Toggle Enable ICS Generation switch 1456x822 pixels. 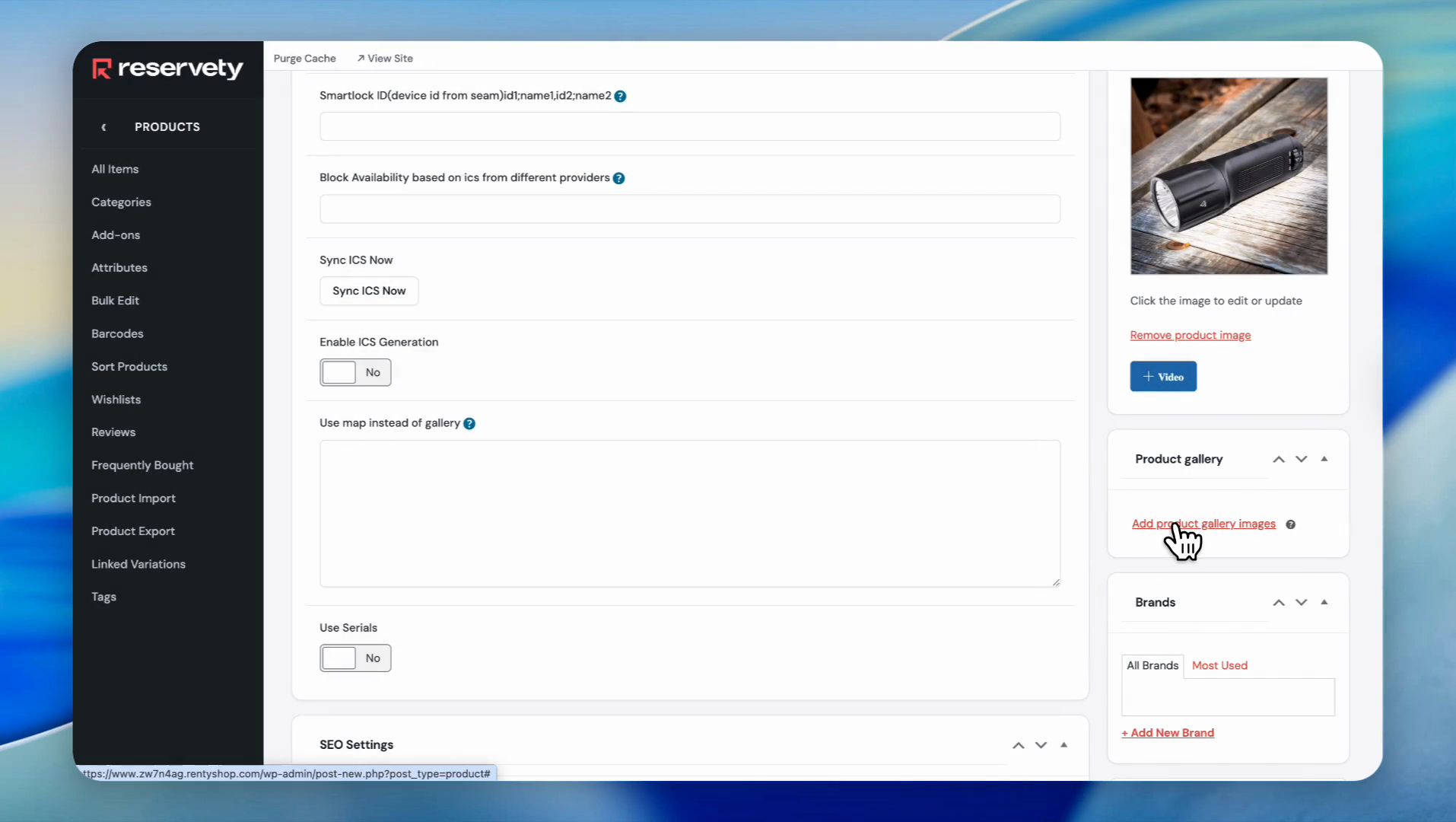click(355, 372)
